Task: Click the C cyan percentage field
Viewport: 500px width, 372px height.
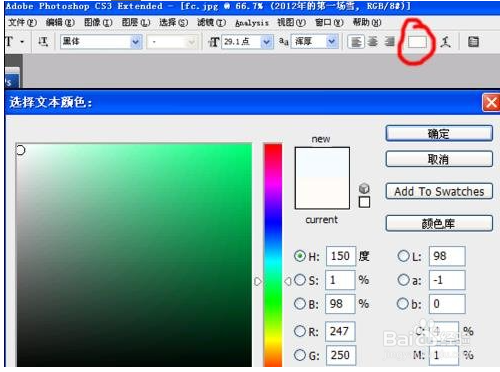Action: click(444, 331)
